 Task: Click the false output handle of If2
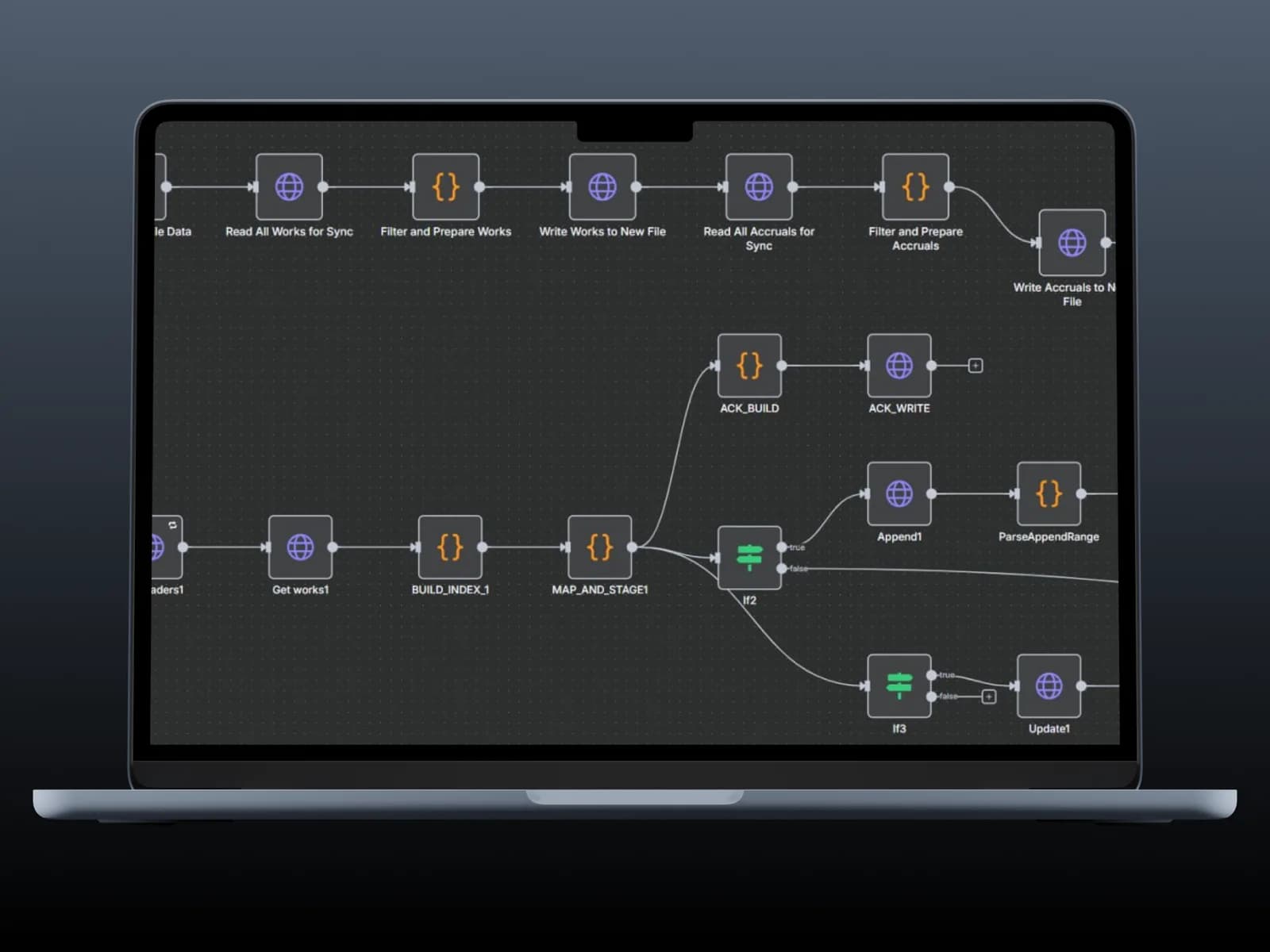coord(782,569)
